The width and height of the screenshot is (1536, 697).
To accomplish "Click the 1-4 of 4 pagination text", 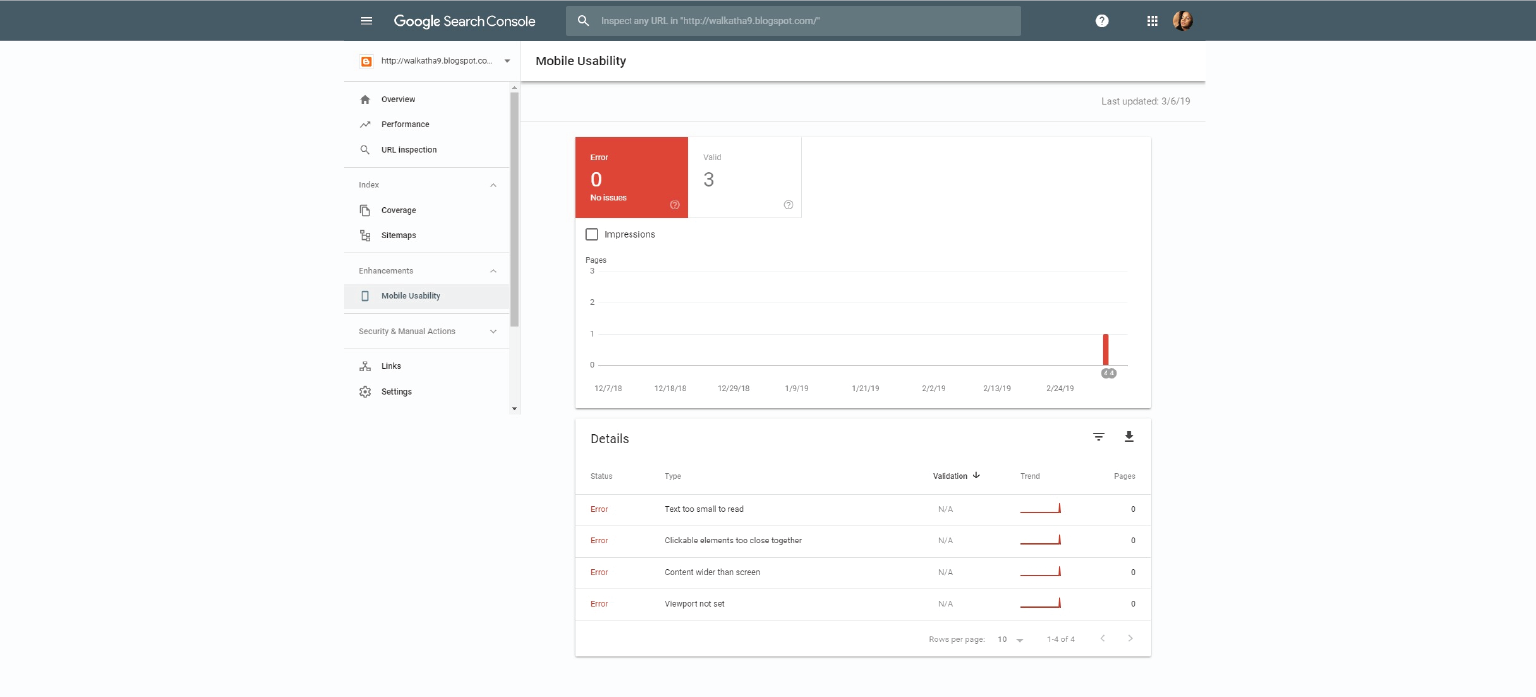I will pos(1061,639).
